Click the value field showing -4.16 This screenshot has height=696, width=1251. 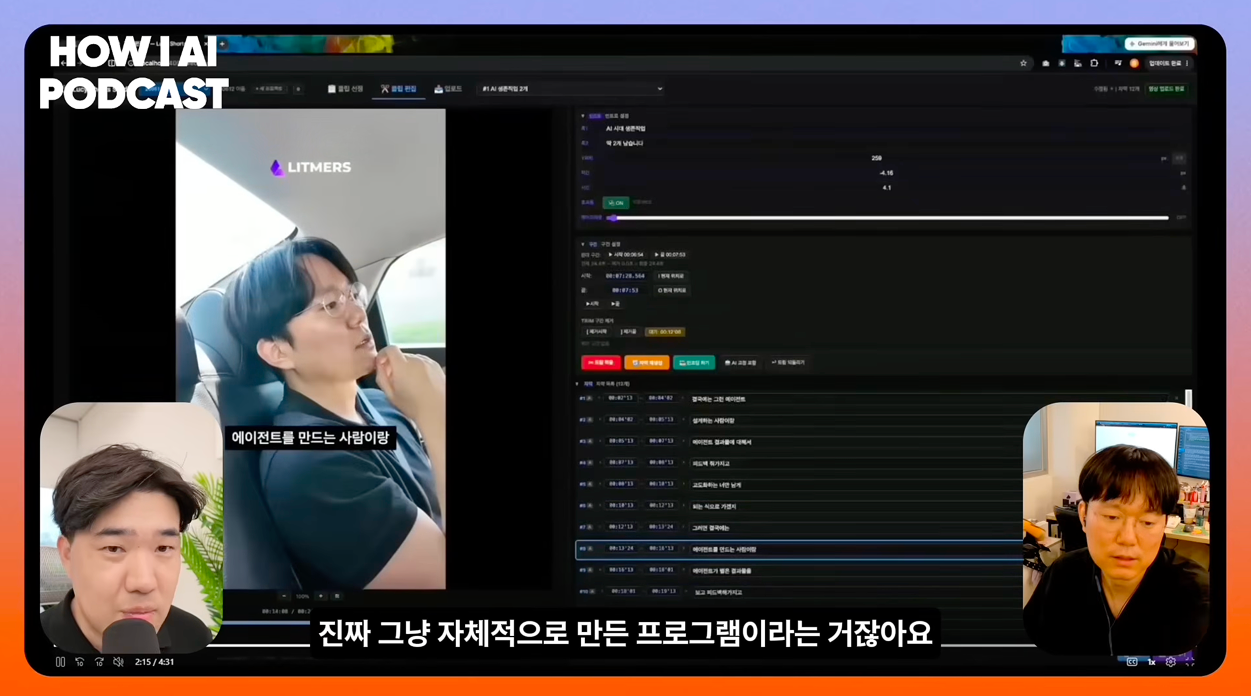[x=886, y=173]
